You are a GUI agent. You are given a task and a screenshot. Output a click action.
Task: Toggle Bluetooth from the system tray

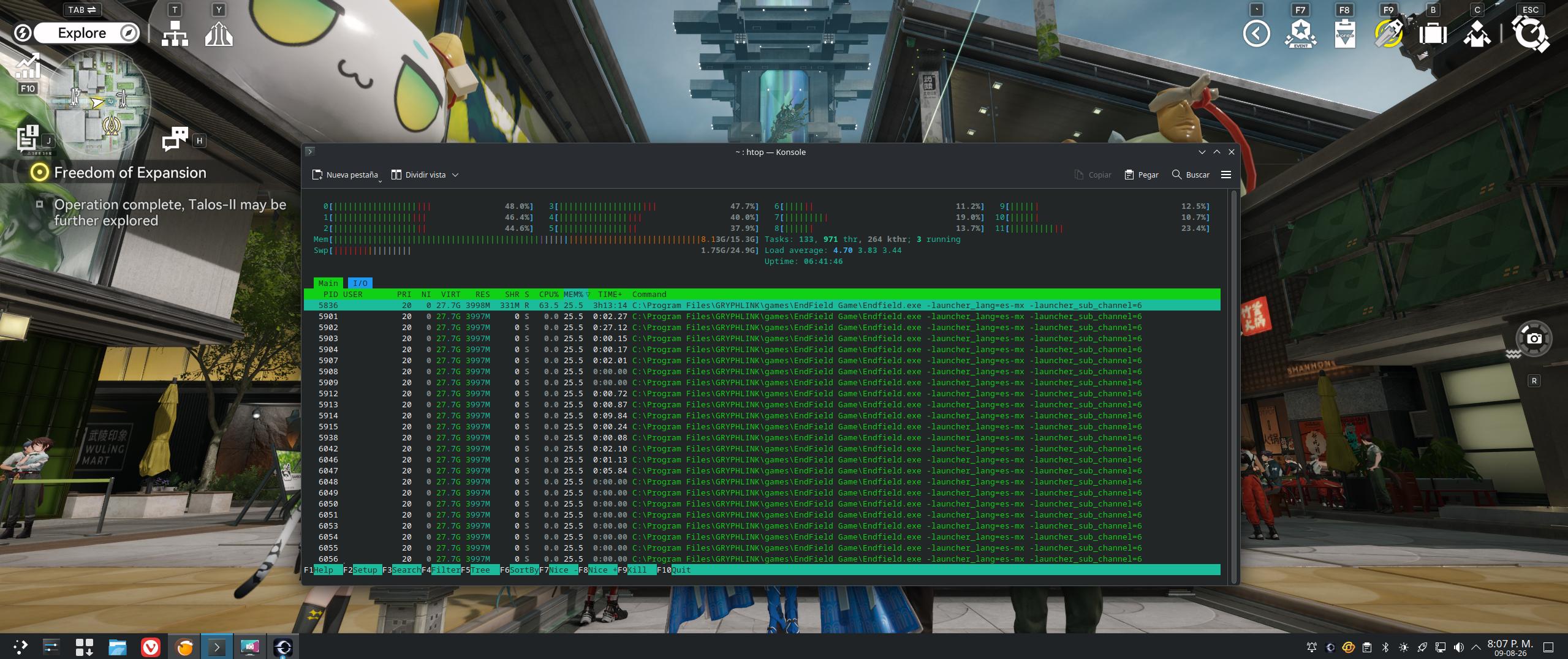click(x=1385, y=647)
